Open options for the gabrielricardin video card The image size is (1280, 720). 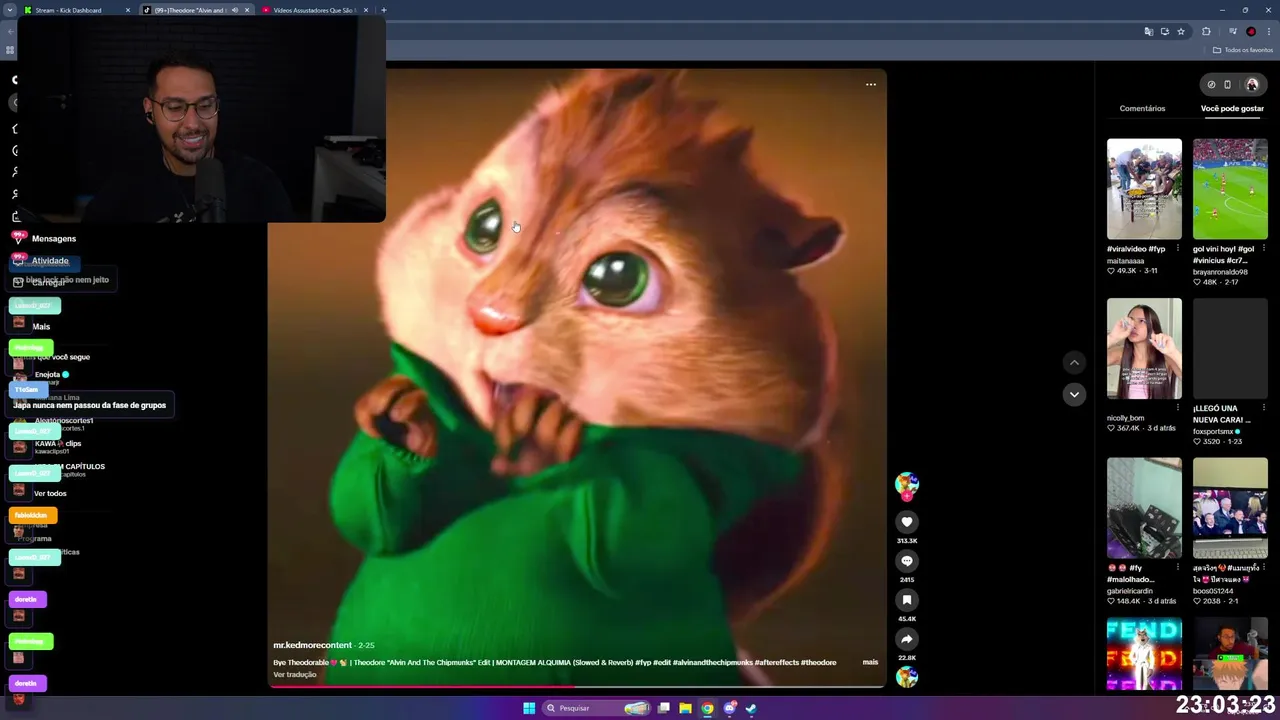click(x=1177, y=568)
